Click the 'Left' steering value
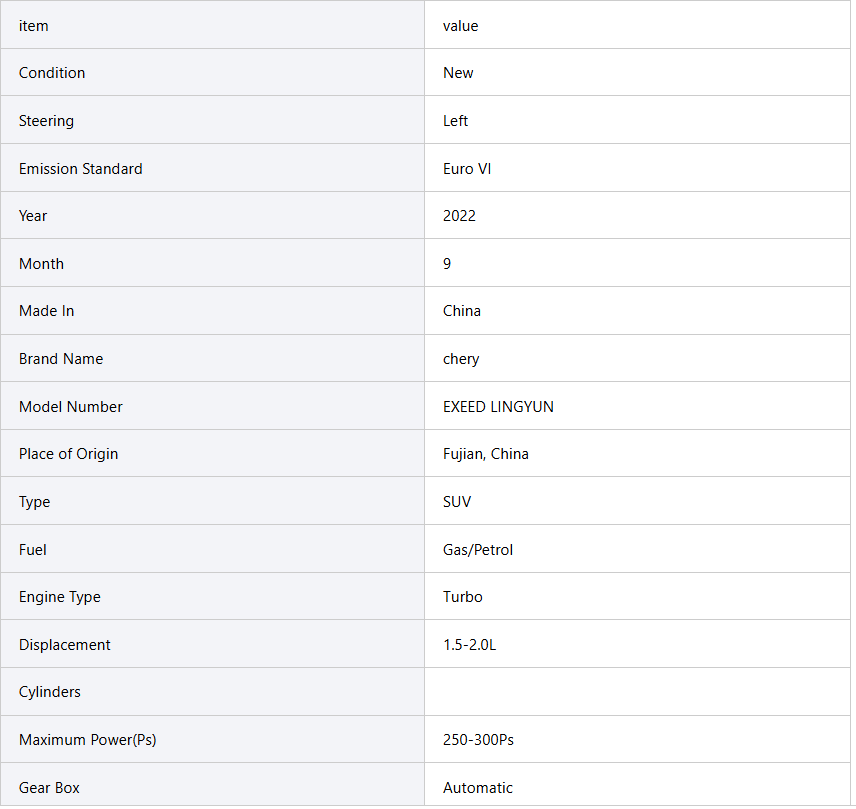This screenshot has width=856, height=809. 455,121
